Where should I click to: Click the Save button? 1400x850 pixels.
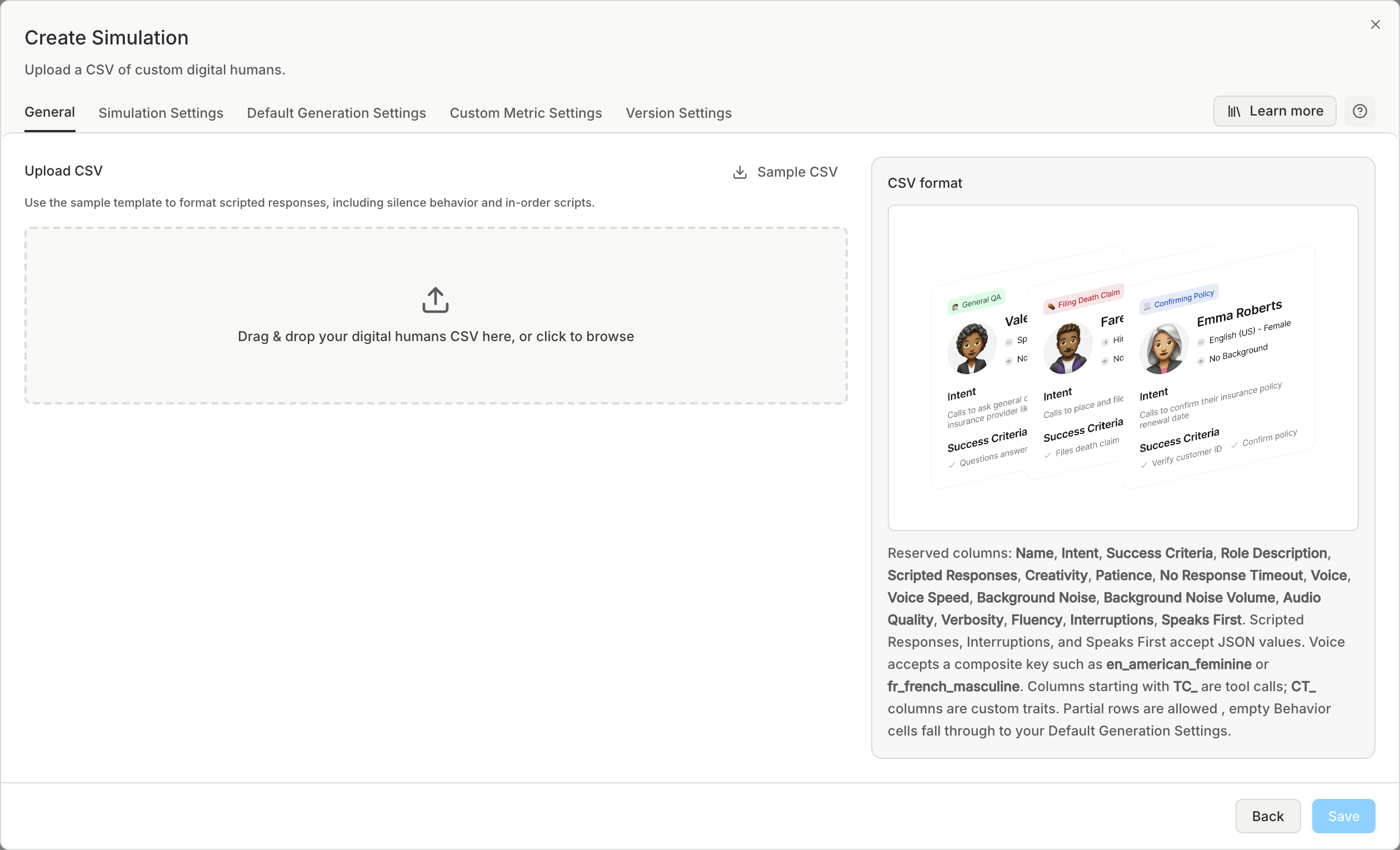pos(1343,816)
